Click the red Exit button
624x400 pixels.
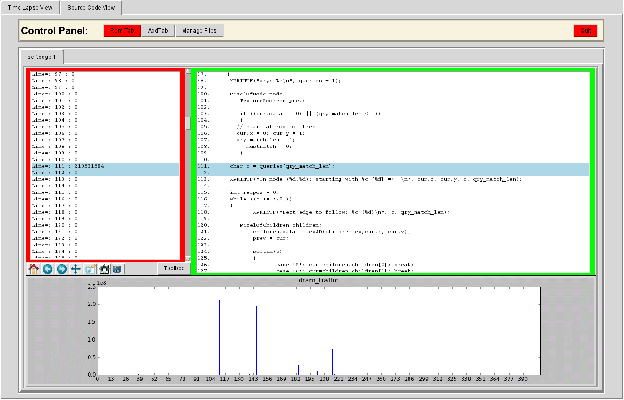coord(585,31)
